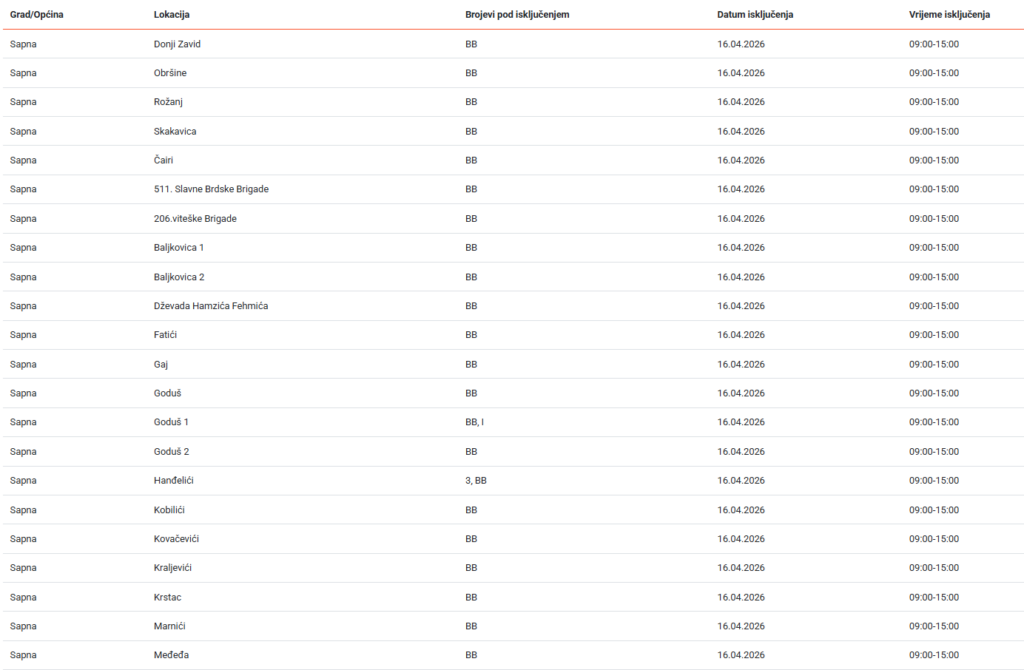Click the Dževada Hamzića Fehmića entry
1024x670 pixels.
(211, 306)
